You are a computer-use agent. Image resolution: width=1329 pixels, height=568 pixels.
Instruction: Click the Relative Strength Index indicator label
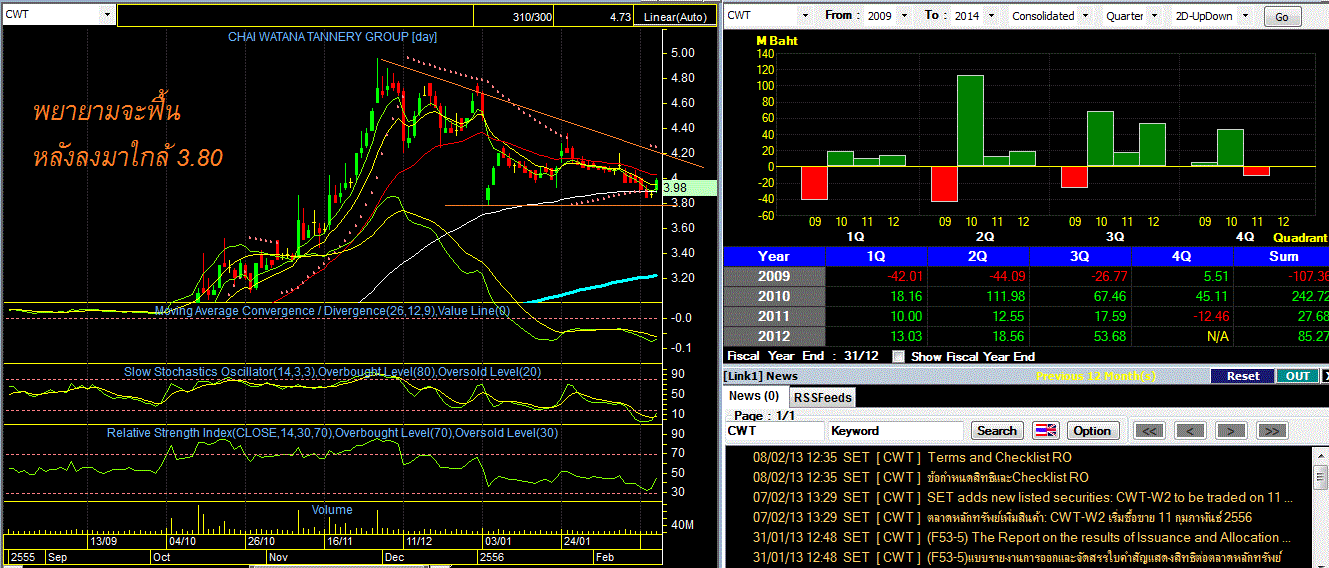click(332, 433)
